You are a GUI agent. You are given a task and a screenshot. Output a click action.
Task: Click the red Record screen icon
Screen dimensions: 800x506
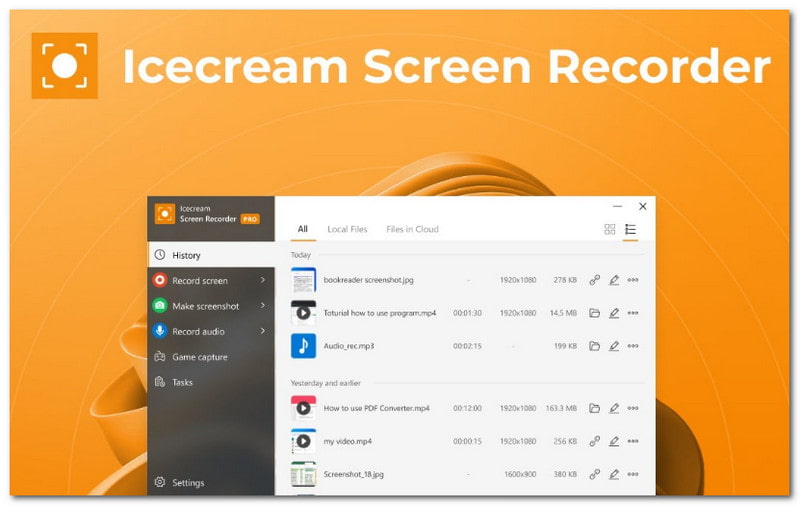160,280
